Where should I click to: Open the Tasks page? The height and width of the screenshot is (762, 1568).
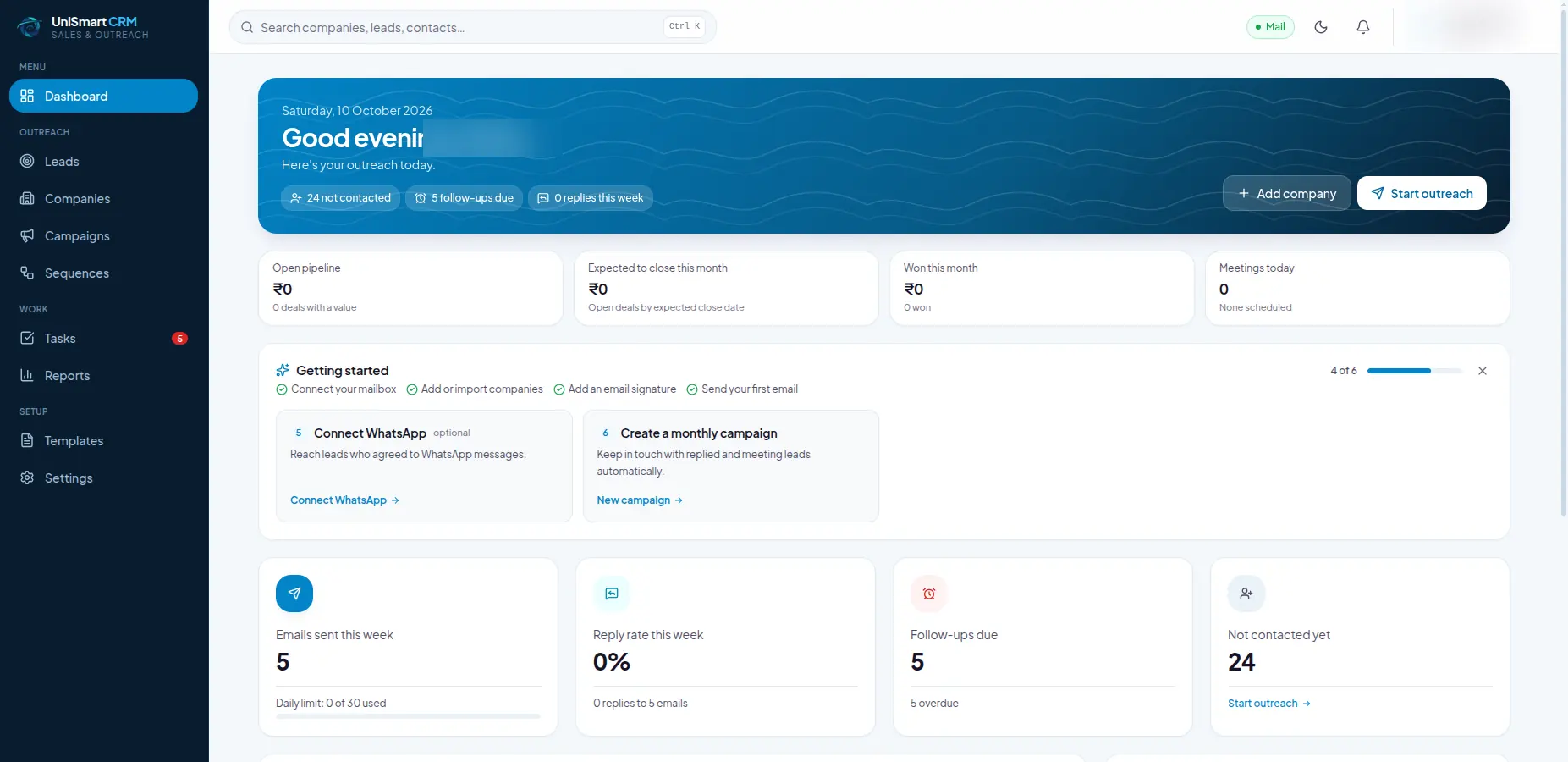pos(103,339)
